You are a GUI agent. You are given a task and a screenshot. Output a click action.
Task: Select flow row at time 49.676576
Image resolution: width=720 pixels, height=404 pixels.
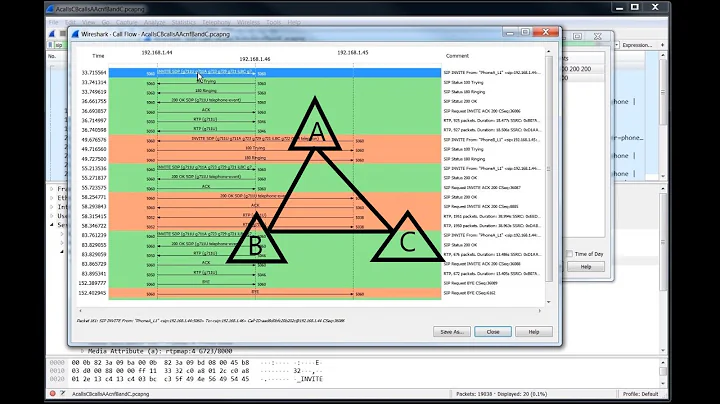click(x=275, y=140)
